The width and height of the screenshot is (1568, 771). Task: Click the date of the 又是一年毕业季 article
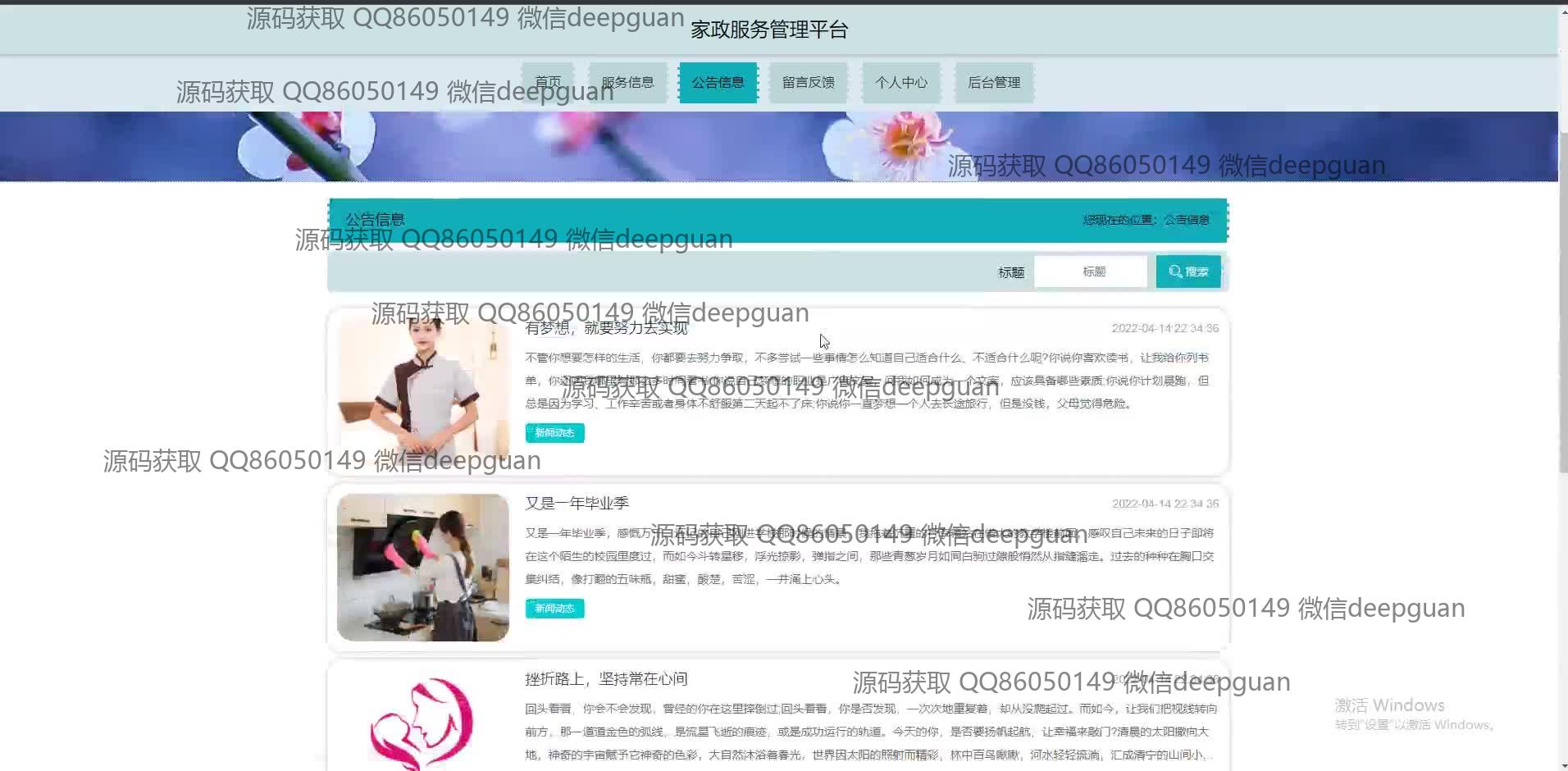point(1165,504)
